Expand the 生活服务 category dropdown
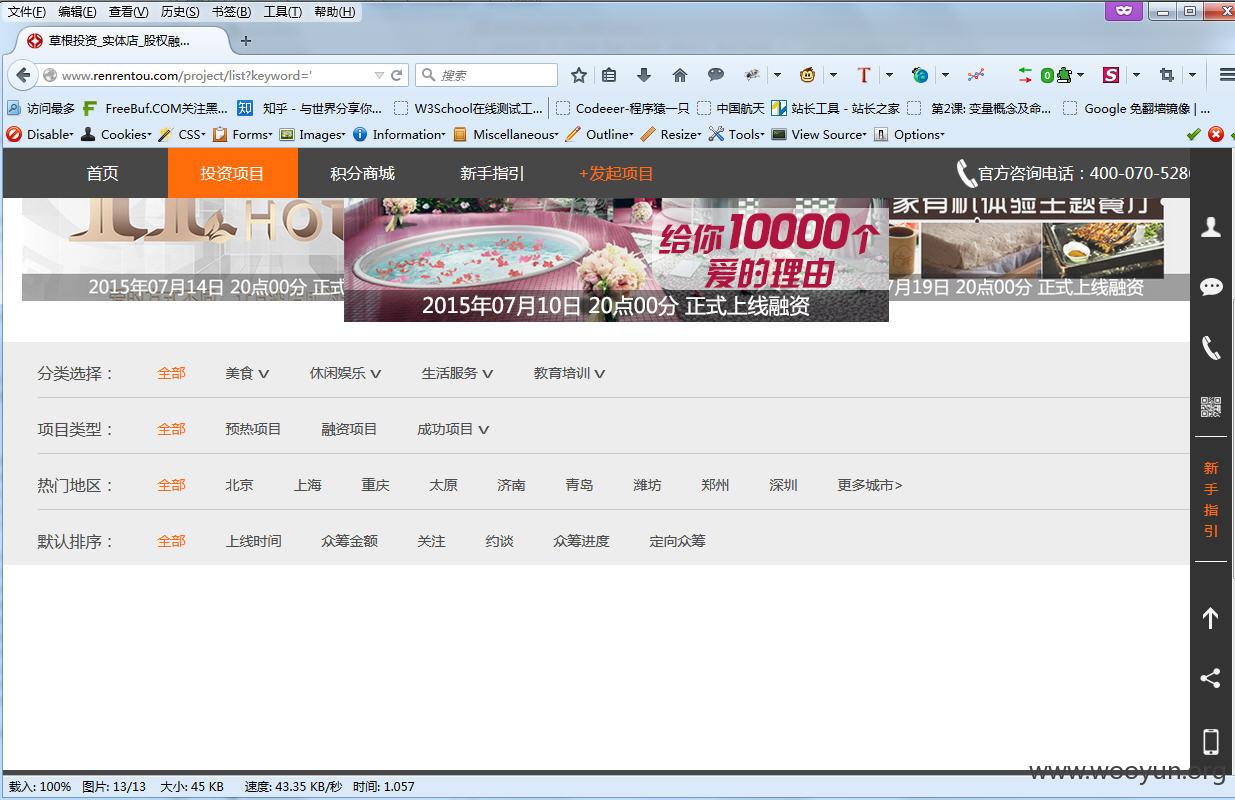The width and height of the screenshot is (1235, 800). coord(457,373)
